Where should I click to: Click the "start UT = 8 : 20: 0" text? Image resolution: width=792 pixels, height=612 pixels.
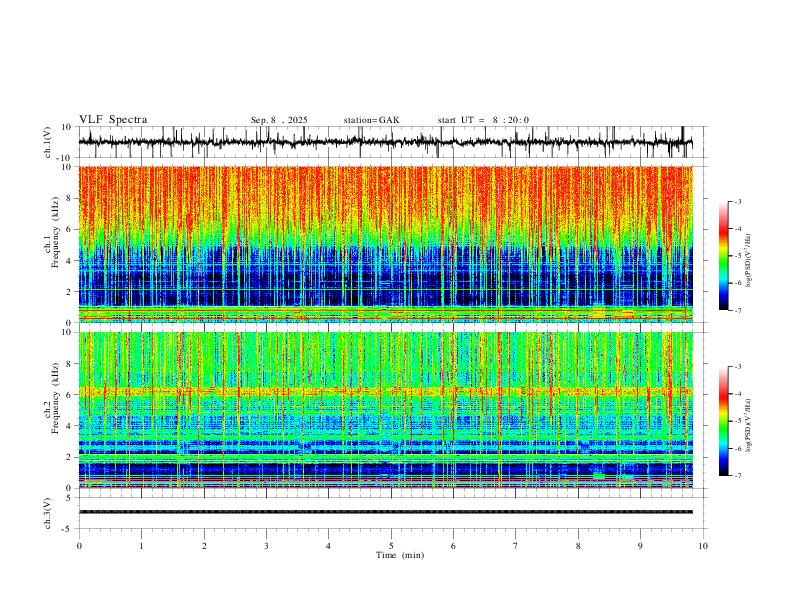(x=483, y=120)
